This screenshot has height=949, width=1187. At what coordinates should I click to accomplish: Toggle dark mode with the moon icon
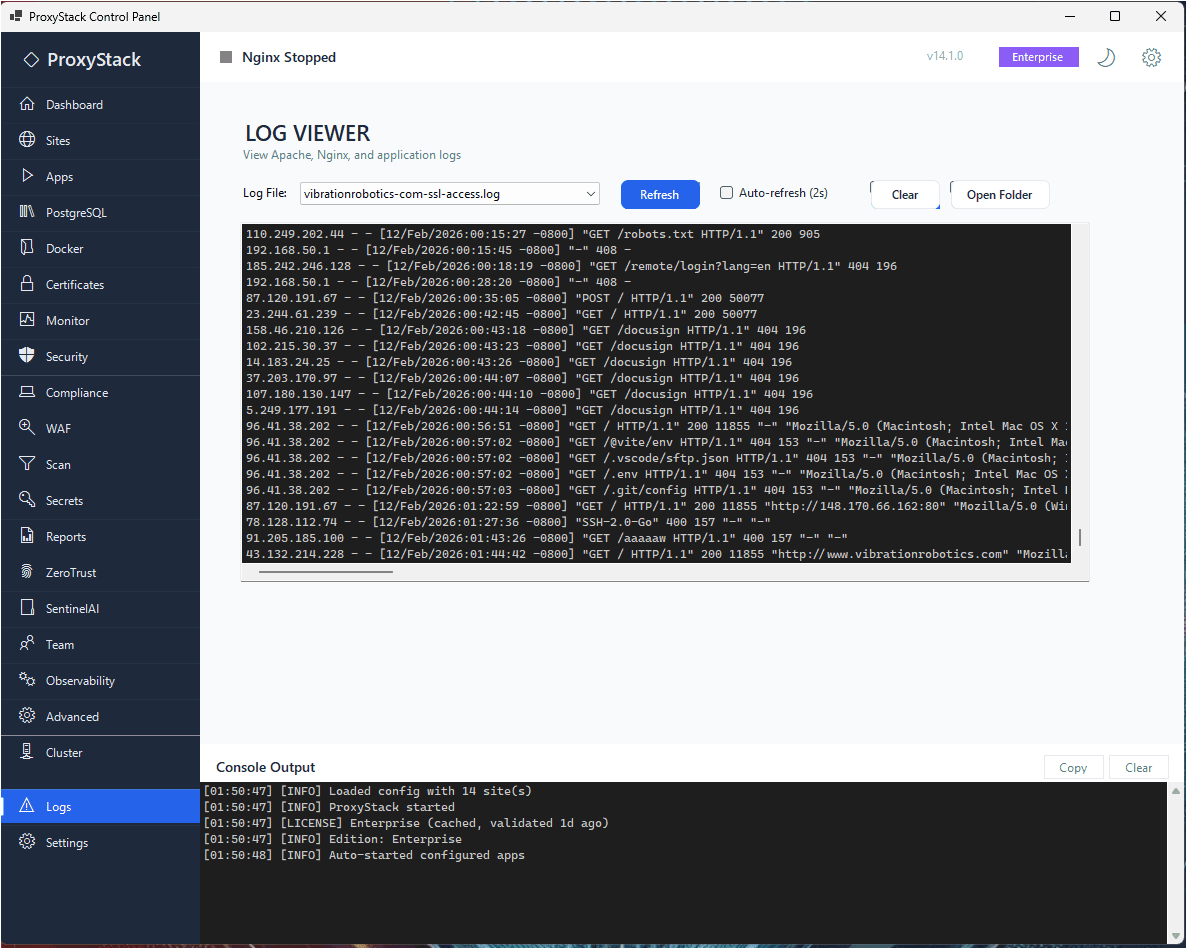1106,57
